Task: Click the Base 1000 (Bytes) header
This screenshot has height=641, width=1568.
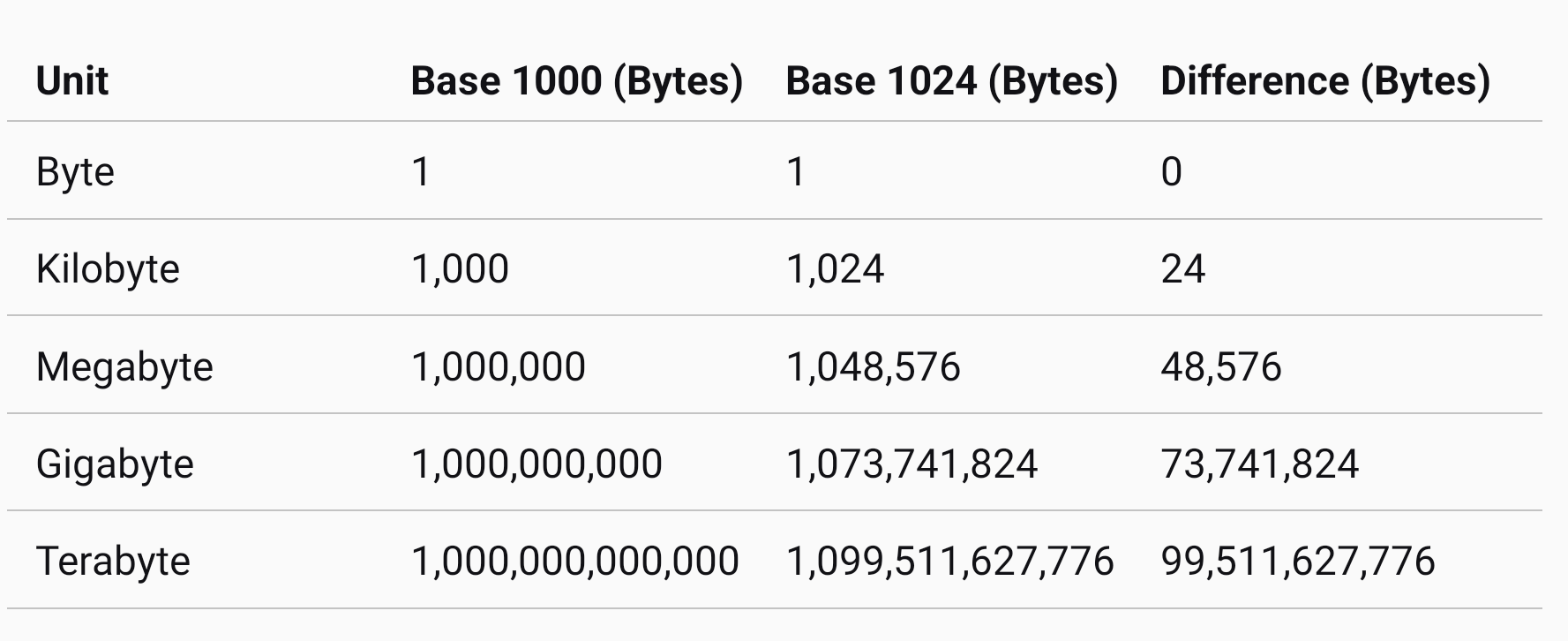Action: [576, 80]
